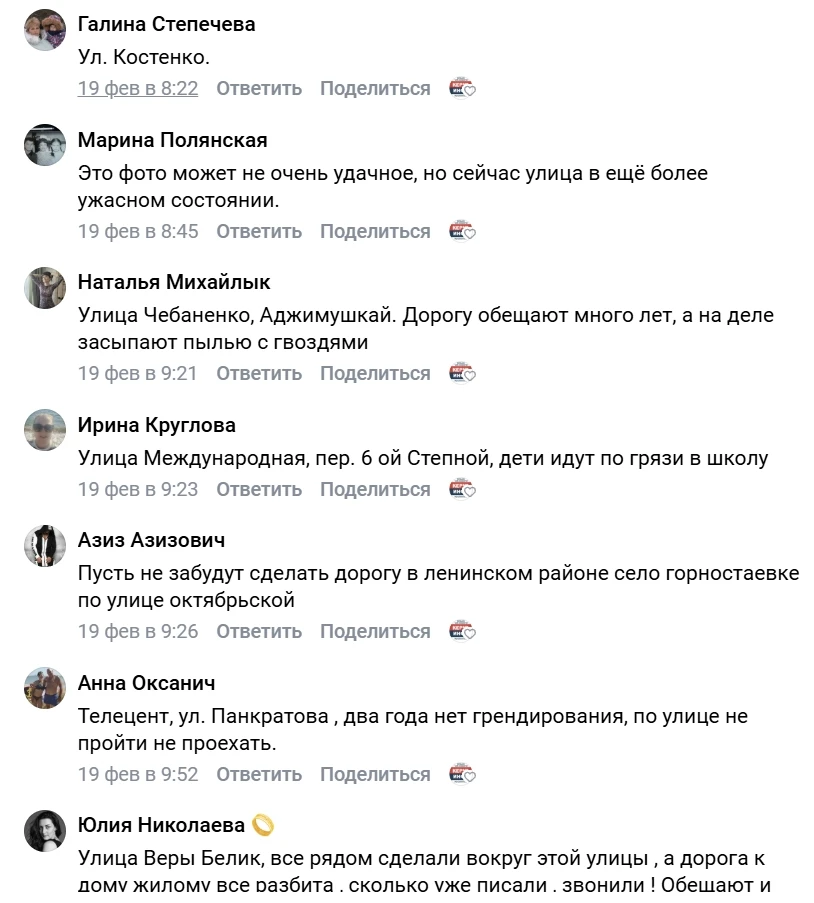The image size is (814, 903).
Task: Visit Марина Полянская's profile via name
Action: [x=173, y=140]
